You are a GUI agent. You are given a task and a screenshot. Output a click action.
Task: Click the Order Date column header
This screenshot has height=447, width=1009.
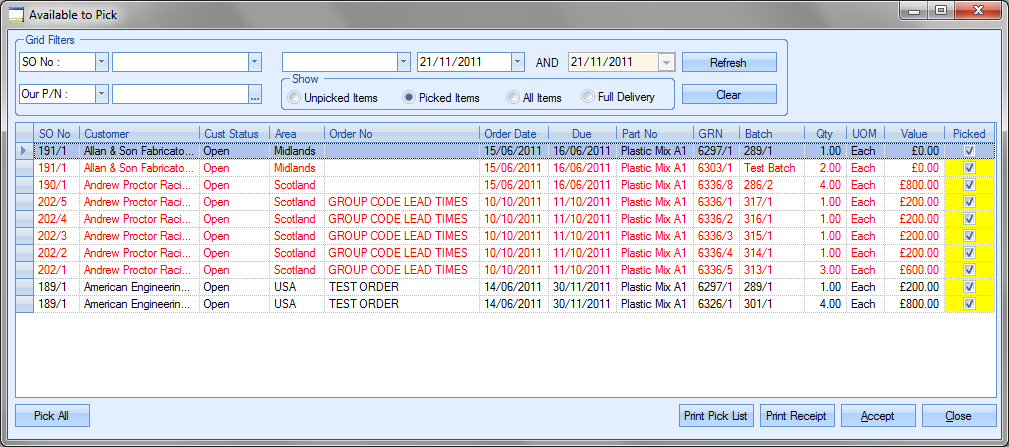click(x=510, y=133)
